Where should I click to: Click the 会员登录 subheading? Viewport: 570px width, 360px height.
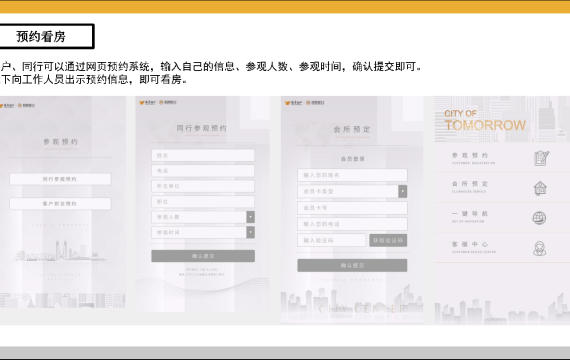pos(353,159)
